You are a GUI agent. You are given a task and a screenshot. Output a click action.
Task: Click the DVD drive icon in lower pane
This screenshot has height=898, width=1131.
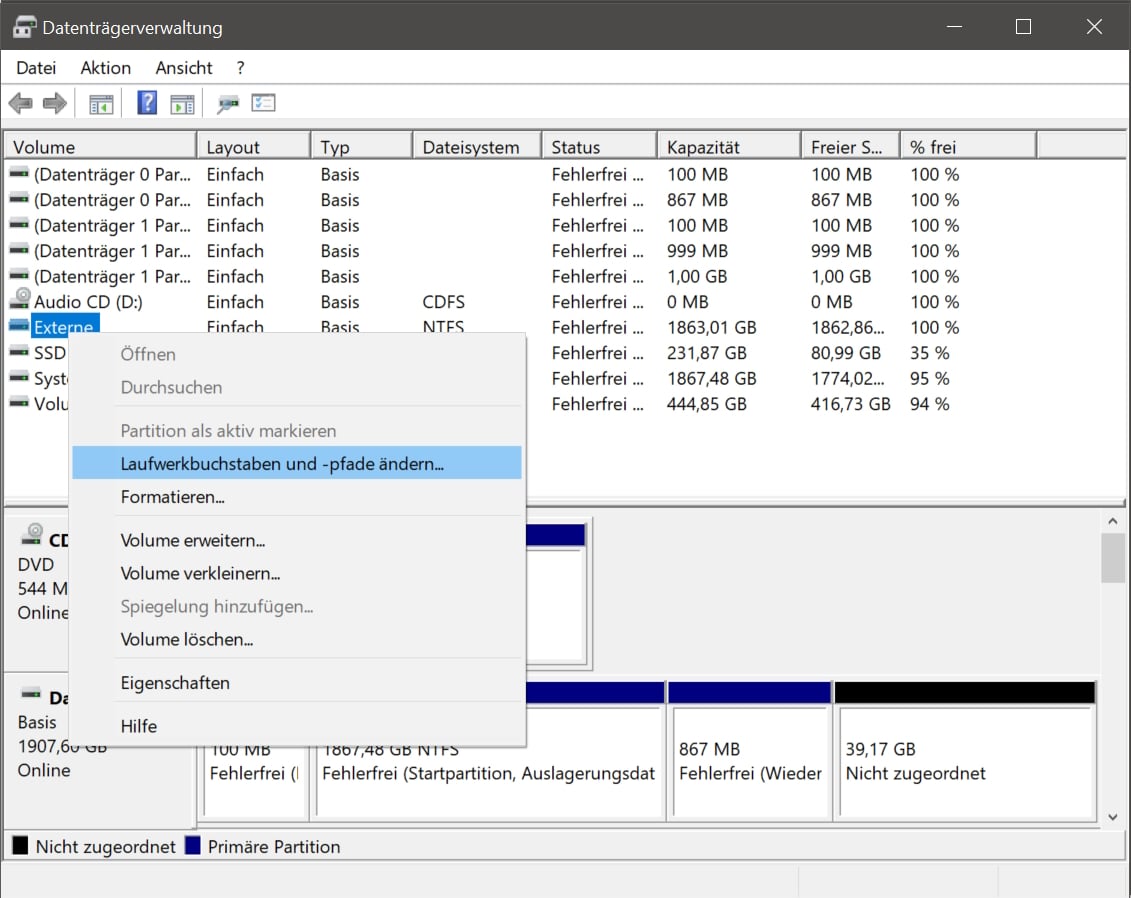[x=32, y=534]
